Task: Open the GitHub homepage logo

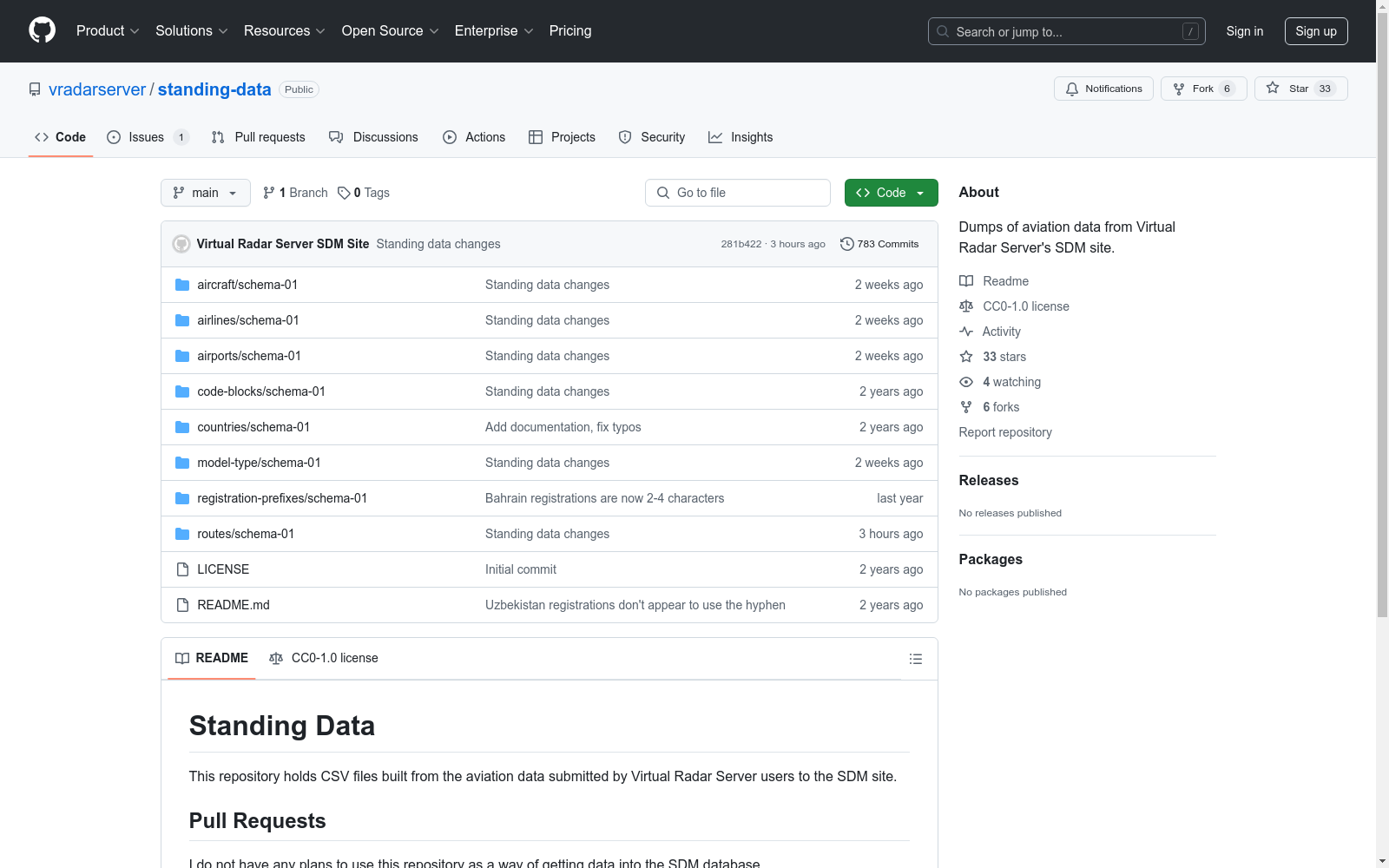Action: click(42, 30)
